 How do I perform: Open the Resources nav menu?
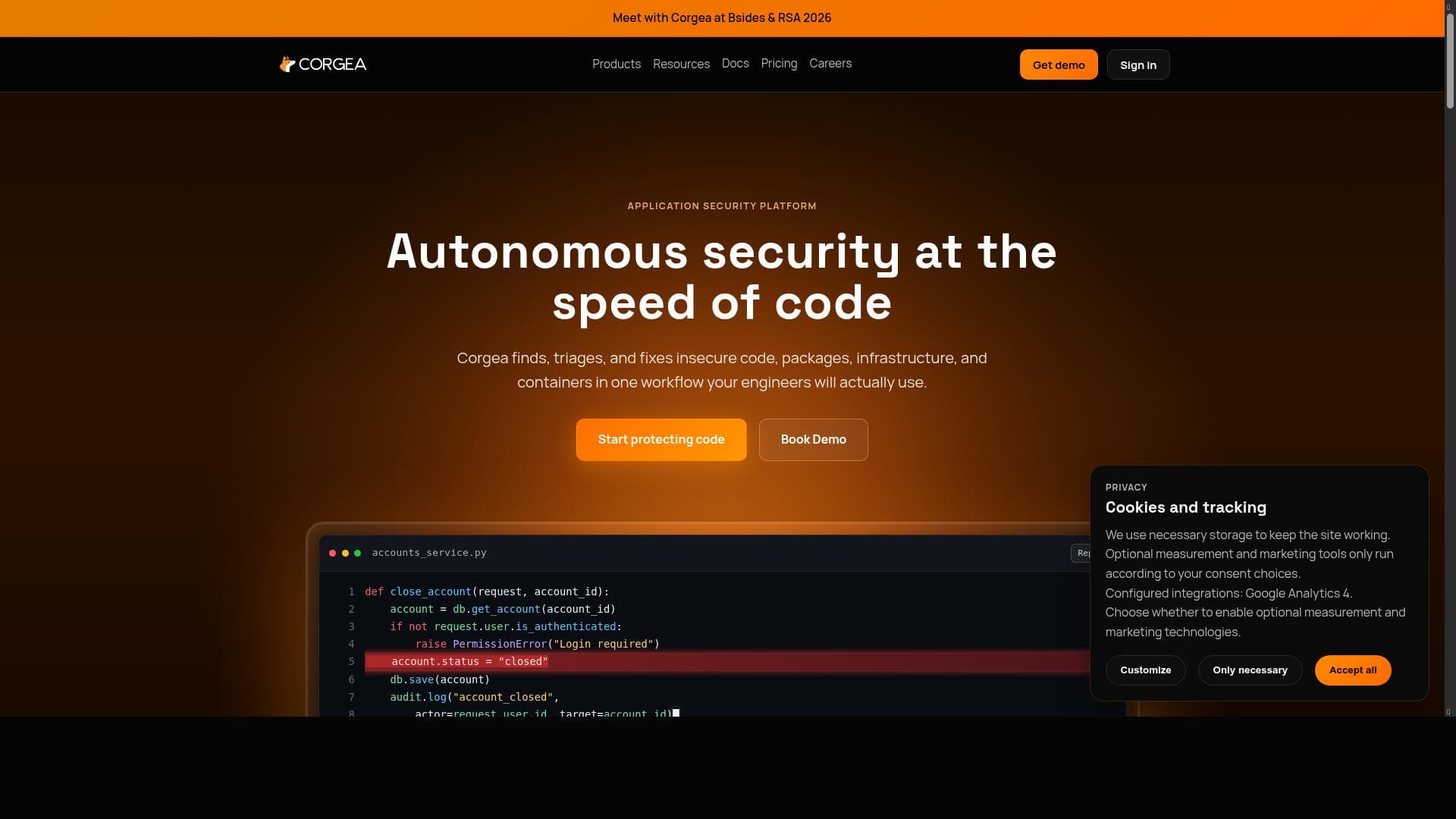(x=681, y=64)
